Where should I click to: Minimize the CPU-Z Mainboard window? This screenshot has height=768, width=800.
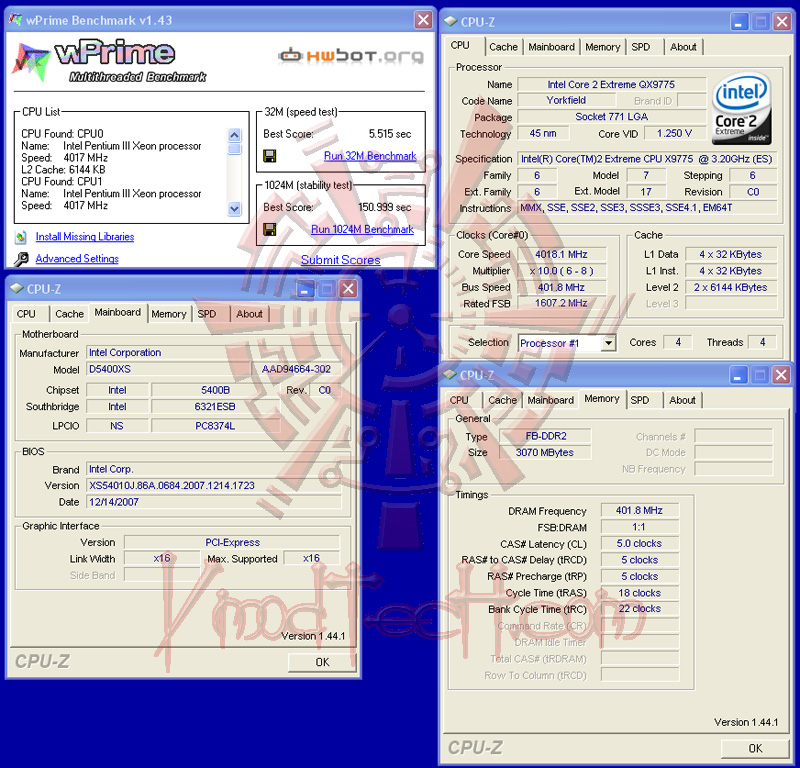pos(305,289)
